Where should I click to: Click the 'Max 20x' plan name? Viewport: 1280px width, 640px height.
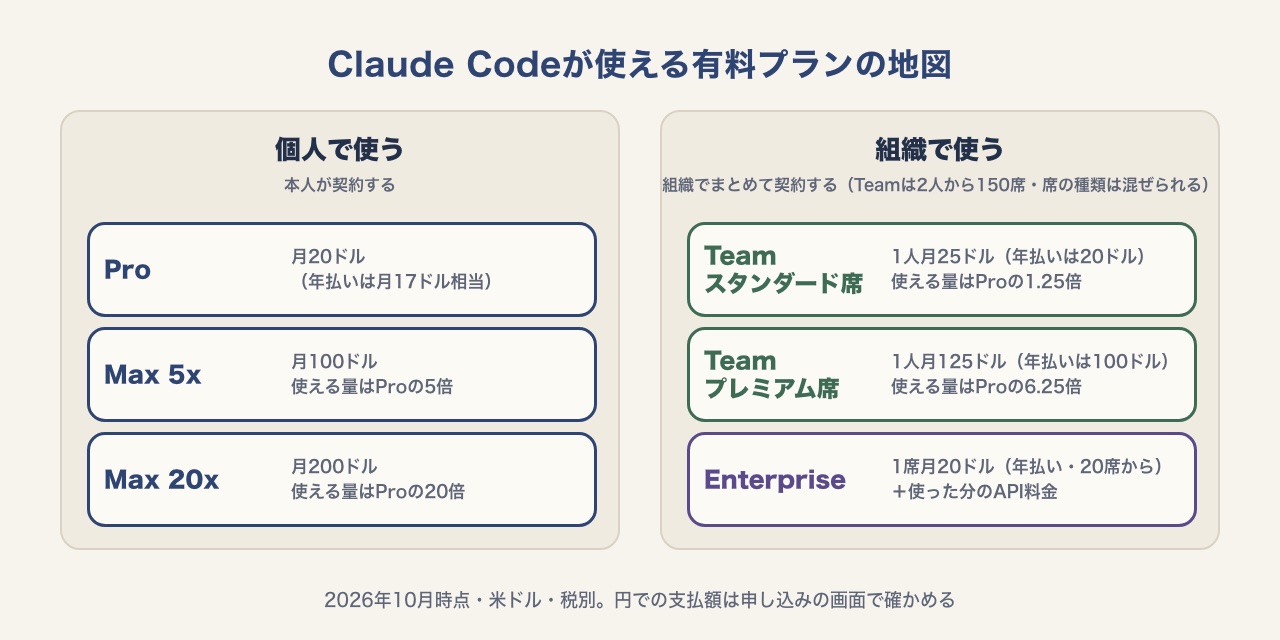[x=161, y=480]
